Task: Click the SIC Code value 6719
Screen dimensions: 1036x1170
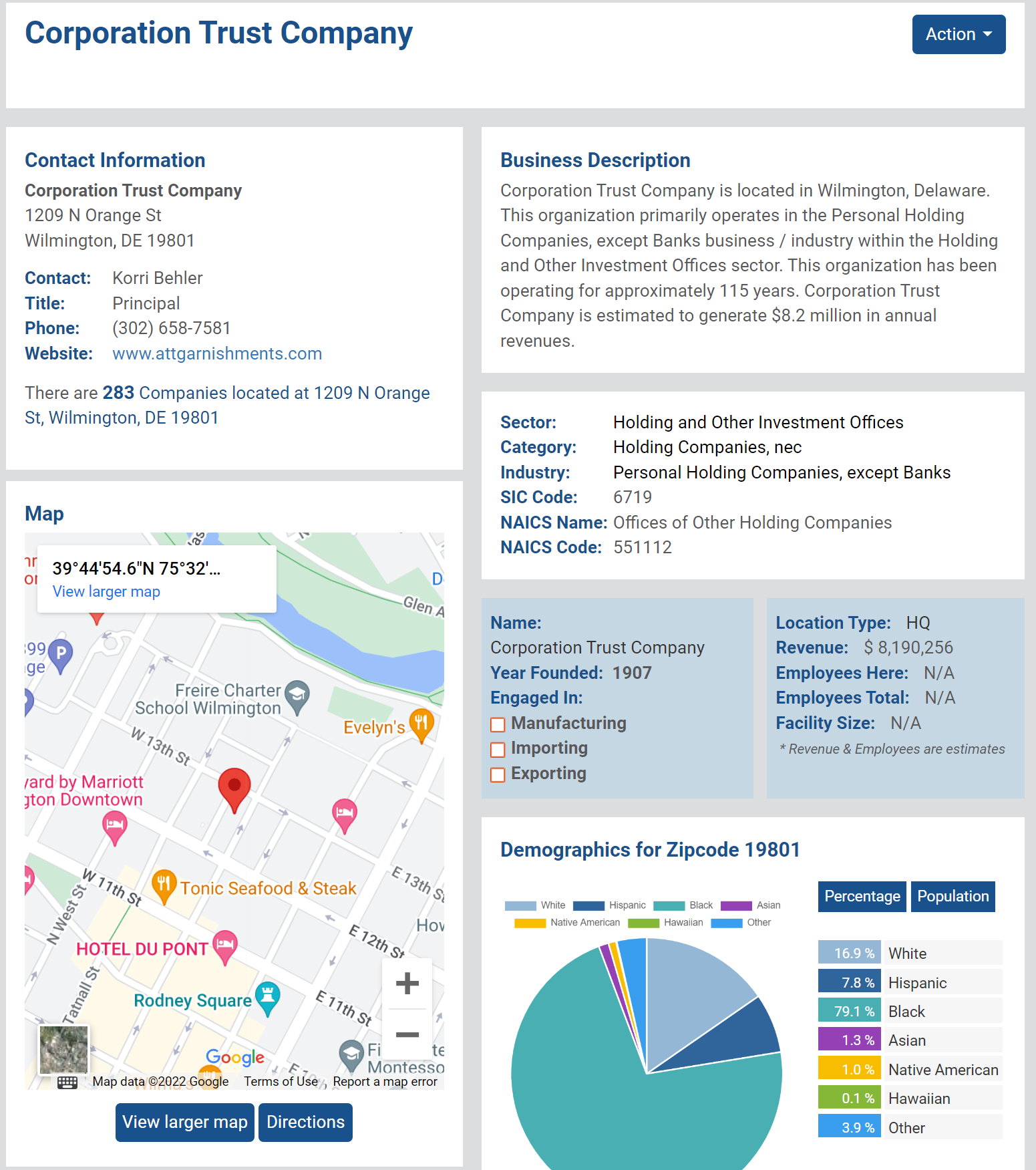Action: pyautogui.click(x=632, y=497)
